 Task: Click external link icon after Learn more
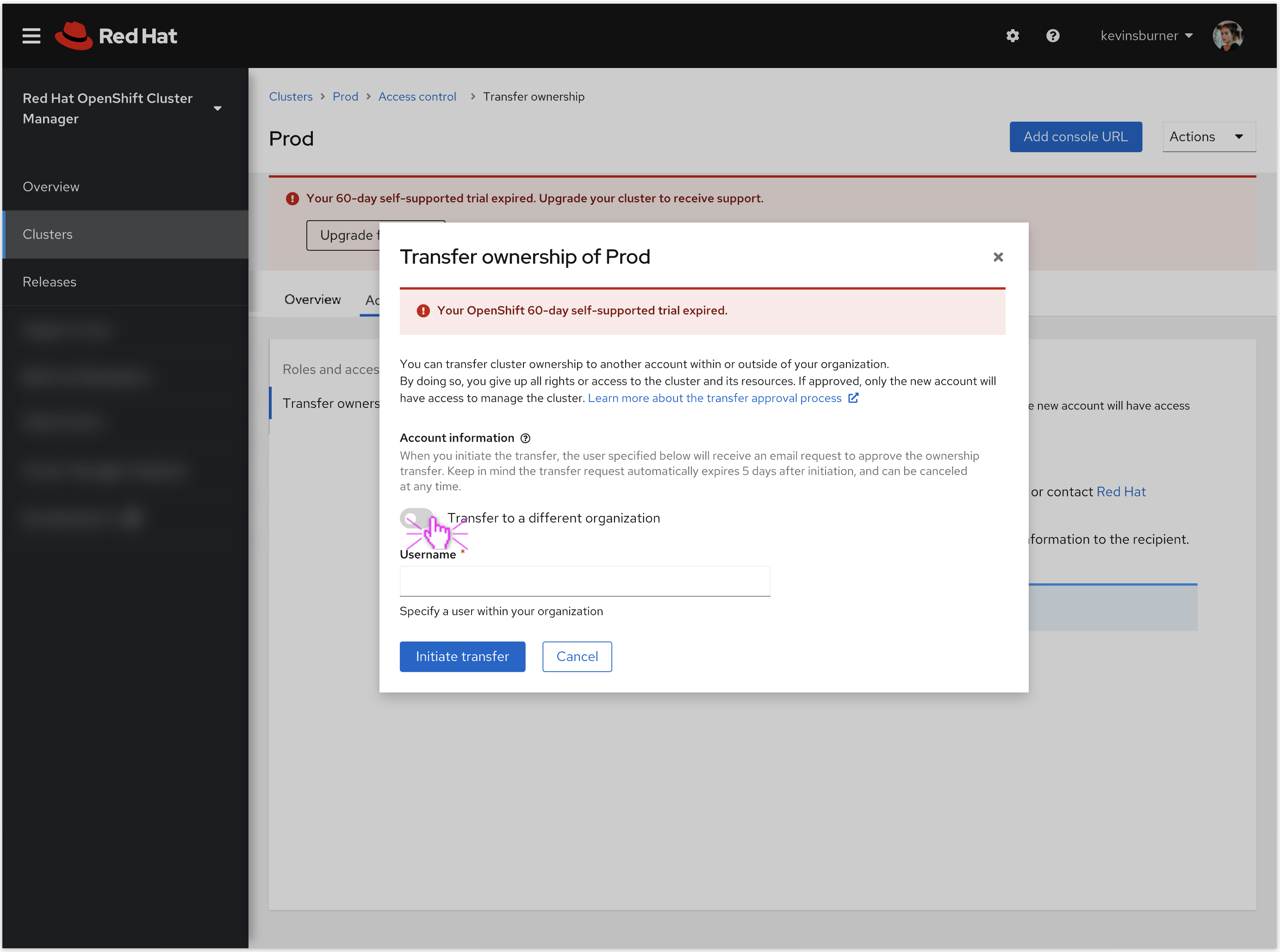tap(853, 398)
